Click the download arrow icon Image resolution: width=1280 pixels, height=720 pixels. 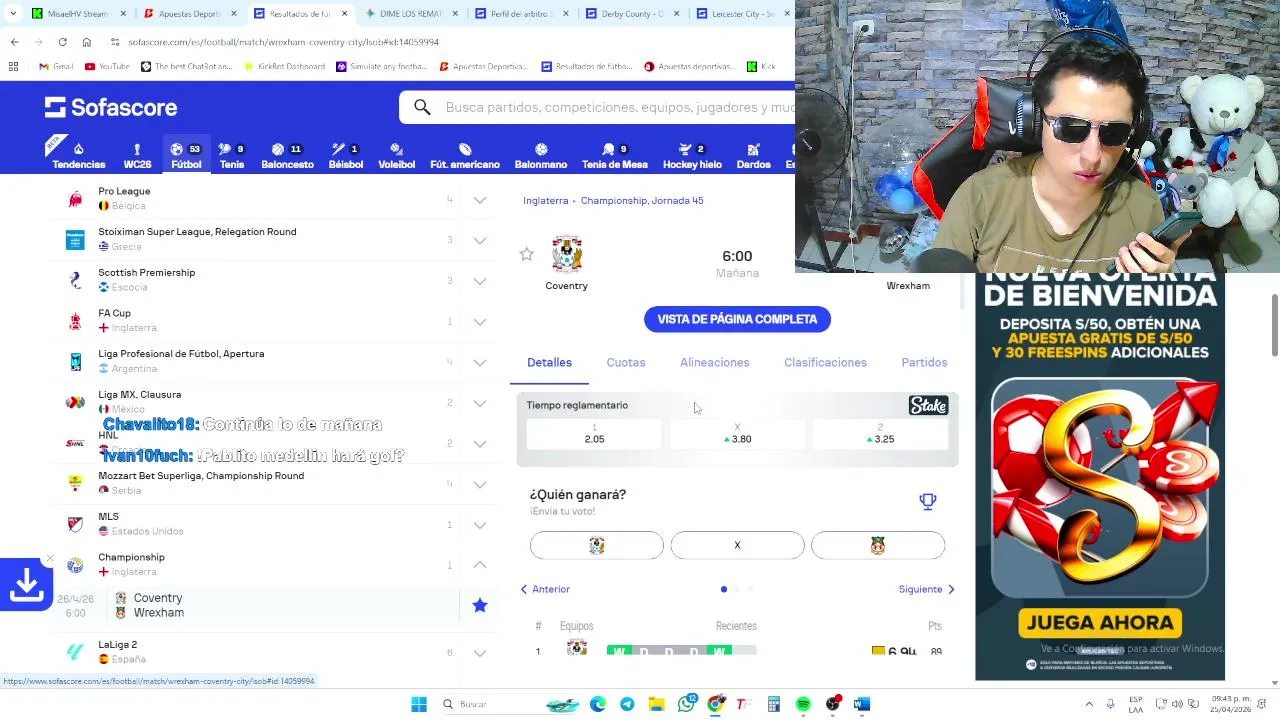[x=26, y=584]
